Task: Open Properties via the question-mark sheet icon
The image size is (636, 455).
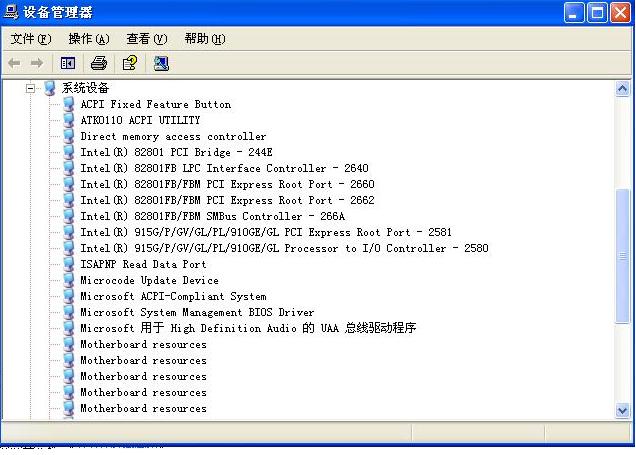Action: [x=130, y=63]
